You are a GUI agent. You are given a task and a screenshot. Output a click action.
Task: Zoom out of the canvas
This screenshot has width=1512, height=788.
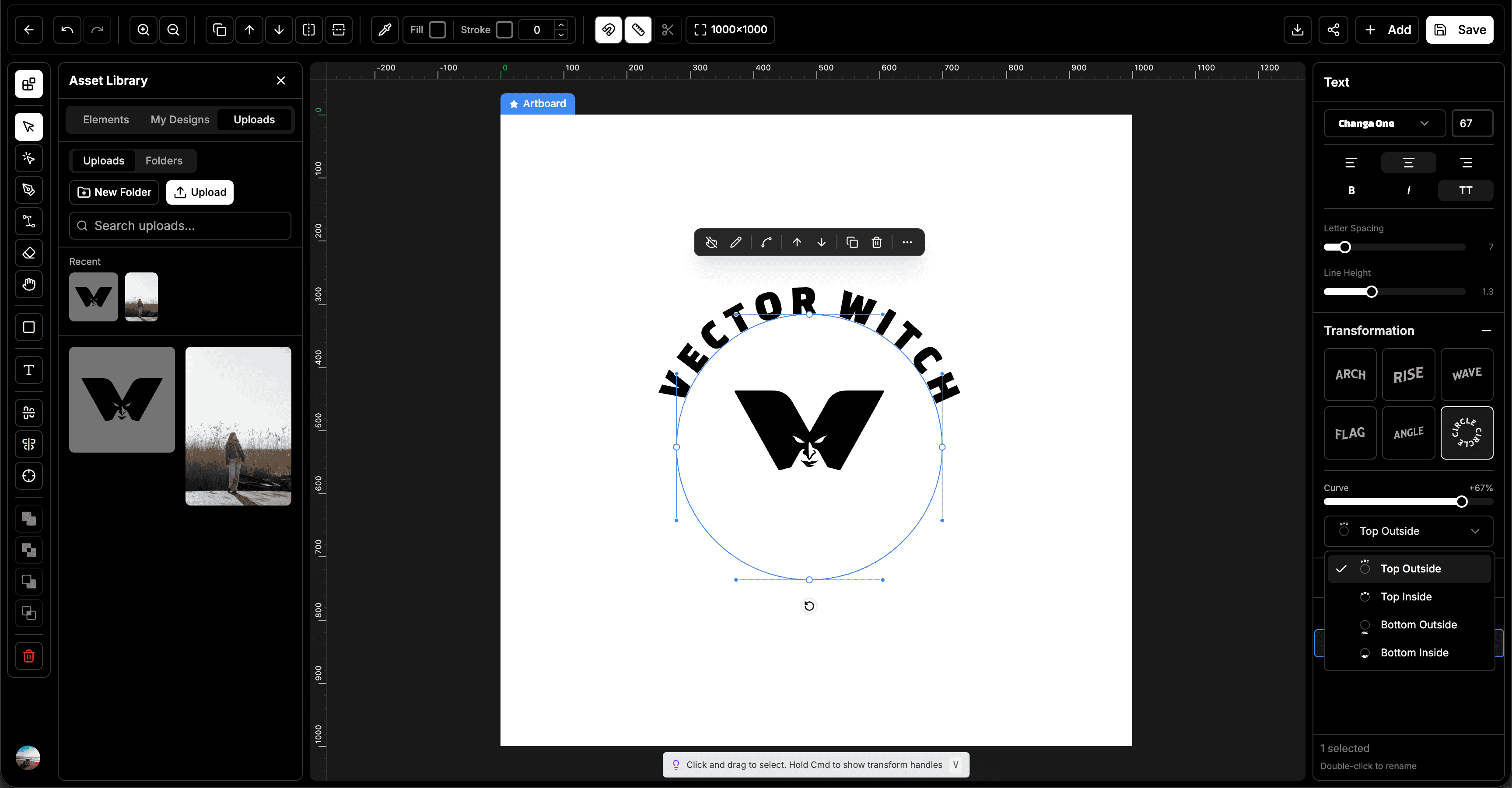tap(173, 30)
